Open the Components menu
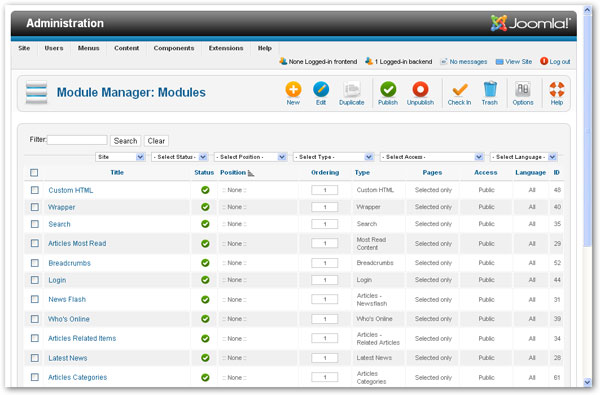Viewport: 600px width, 395px height. tap(174, 48)
